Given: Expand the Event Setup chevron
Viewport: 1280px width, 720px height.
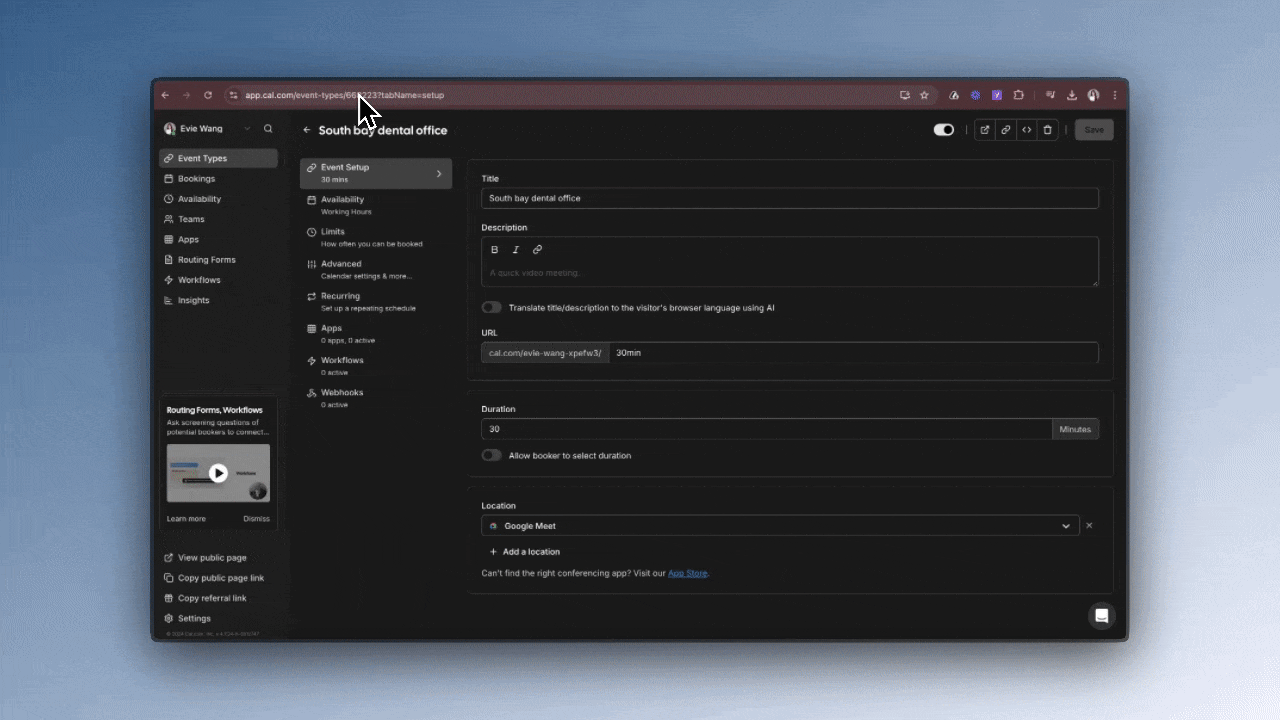Looking at the screenshot, I should tap(438, 172).
